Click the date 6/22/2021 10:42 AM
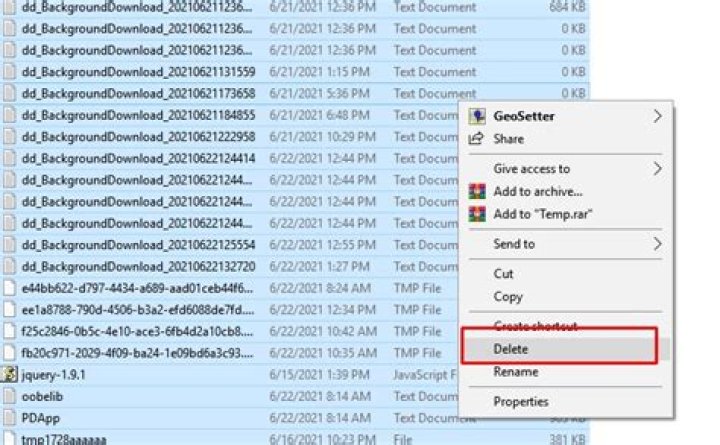The image size is (720, 445). pyautogui.click(x=322, y=332)
